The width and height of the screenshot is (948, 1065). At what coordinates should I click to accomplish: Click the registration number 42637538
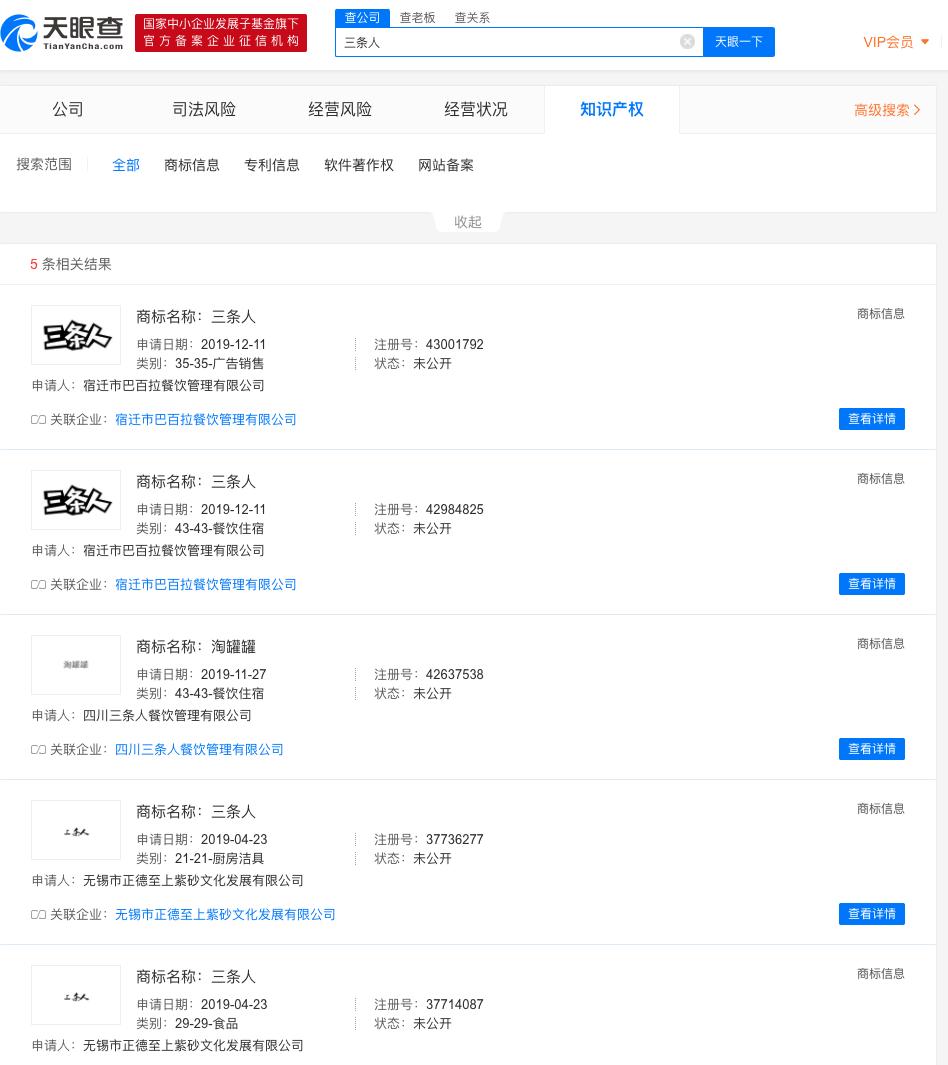[x=454, y=674]
